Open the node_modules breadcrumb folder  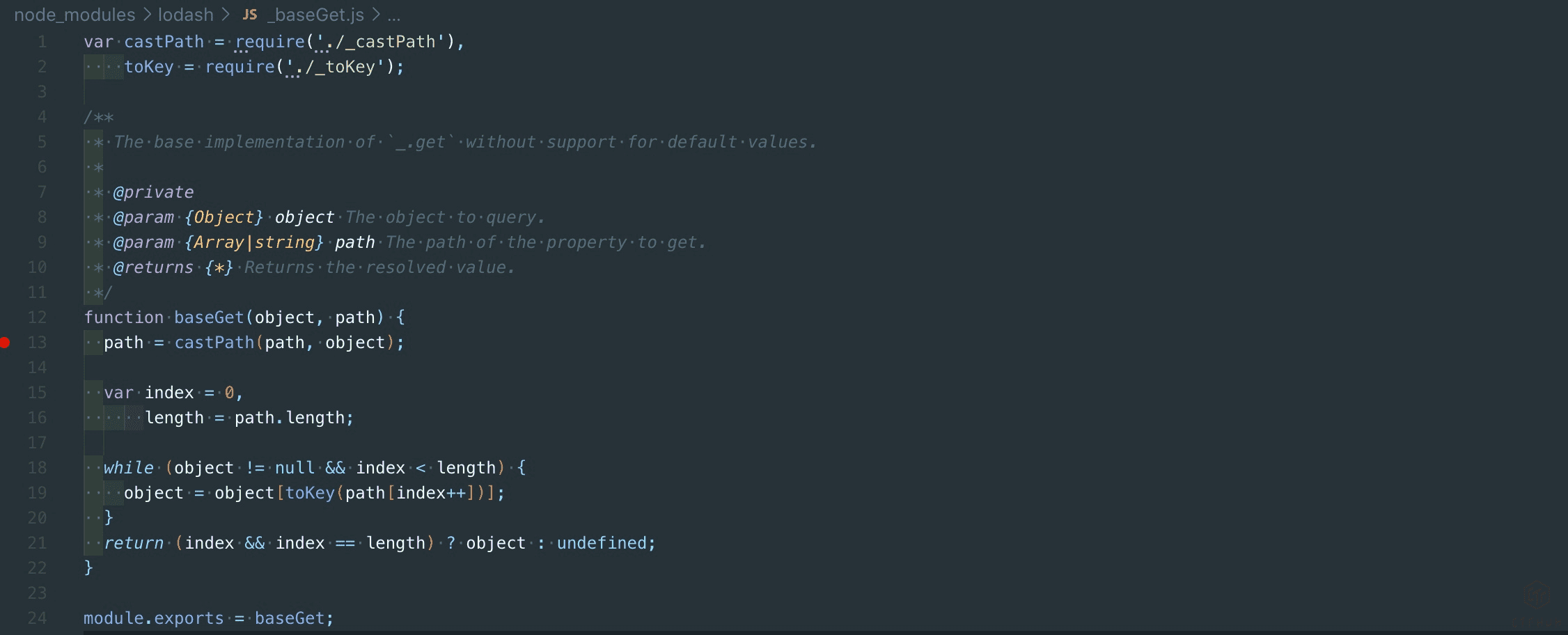click(75, 15)
